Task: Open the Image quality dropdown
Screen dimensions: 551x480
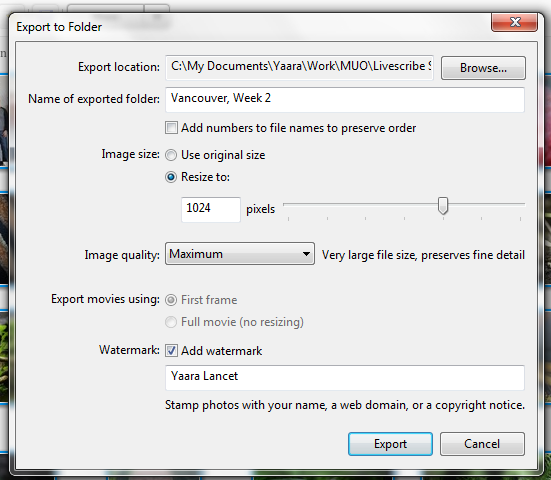Action: (240, 254)
